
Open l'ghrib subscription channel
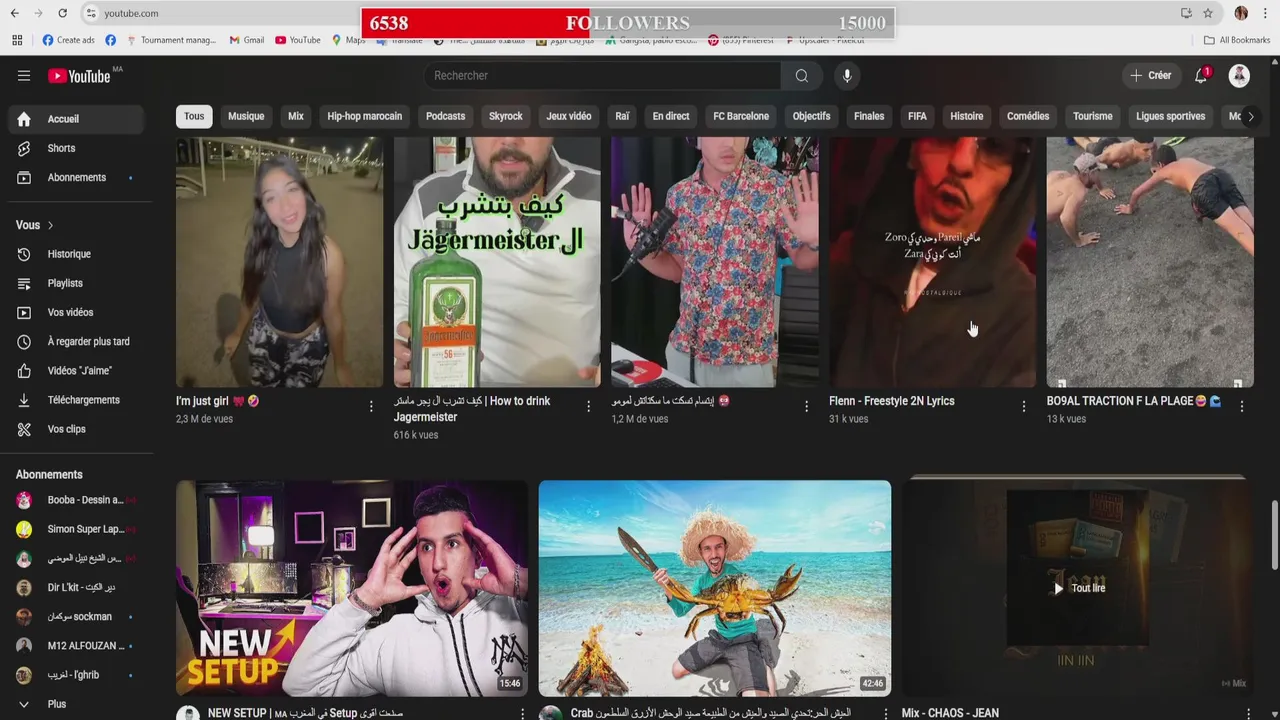pyautogui.click(x=76, y=675)
